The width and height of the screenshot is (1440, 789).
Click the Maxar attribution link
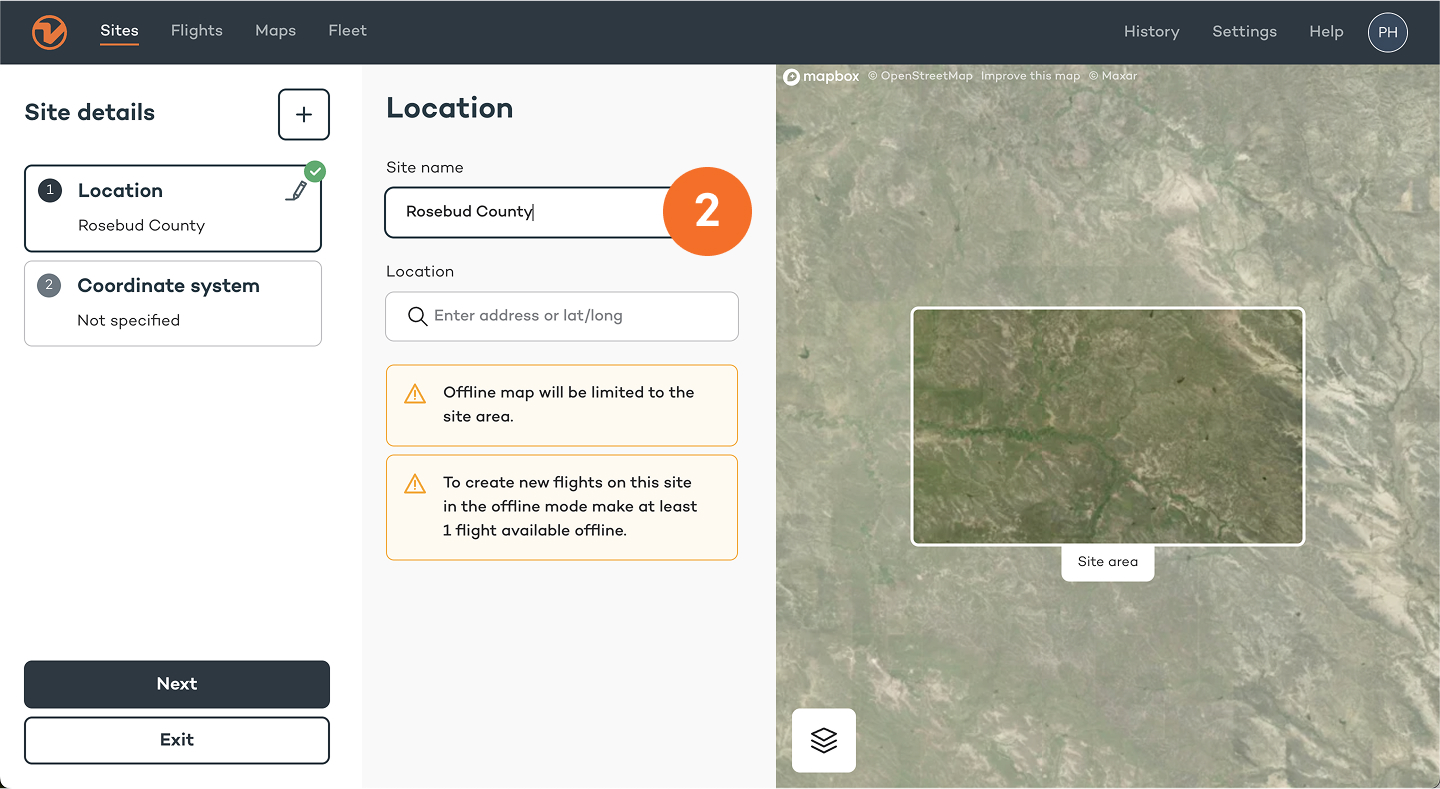pos(1113,76)
